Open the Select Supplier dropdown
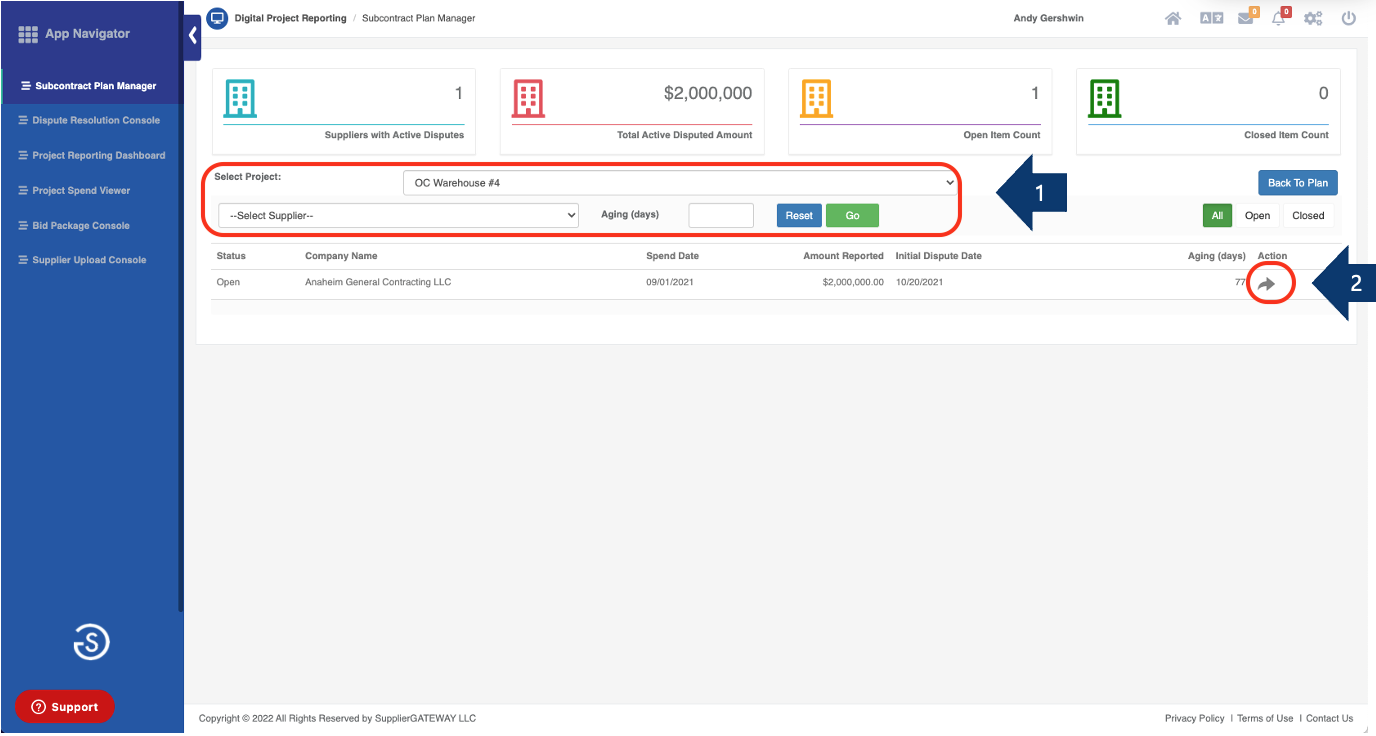Image resolution: width=1376 pixels, height=736 pixels. pyautogui.click(x=398, y=215)
